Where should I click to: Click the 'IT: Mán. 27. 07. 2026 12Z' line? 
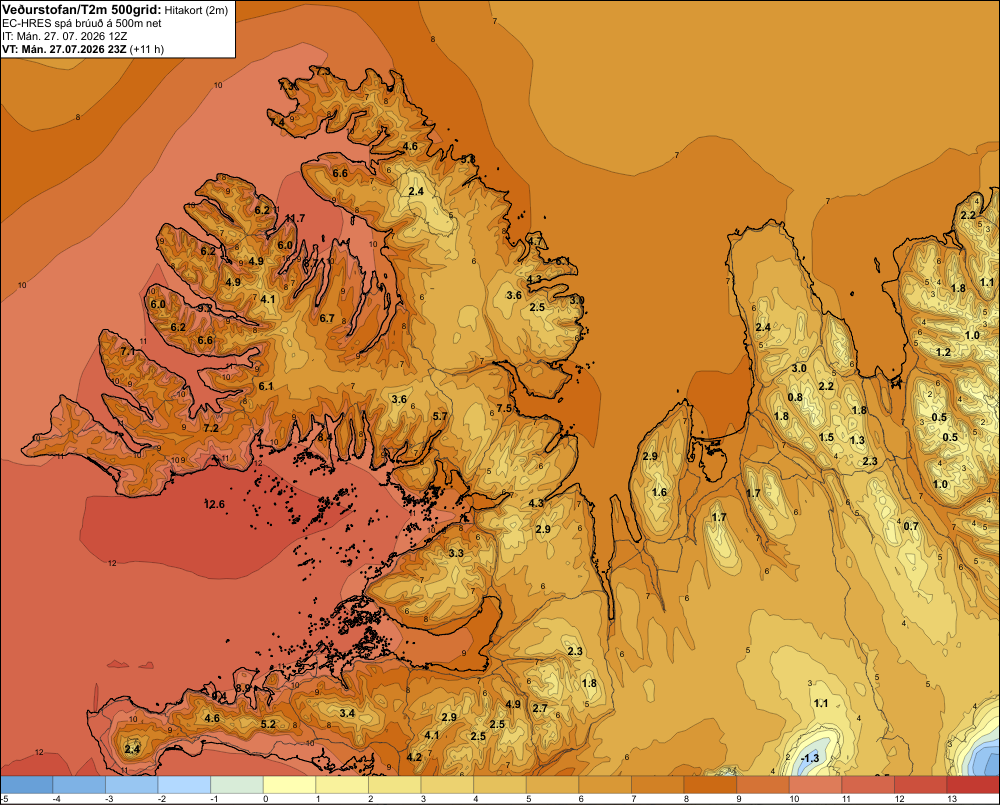64,36
